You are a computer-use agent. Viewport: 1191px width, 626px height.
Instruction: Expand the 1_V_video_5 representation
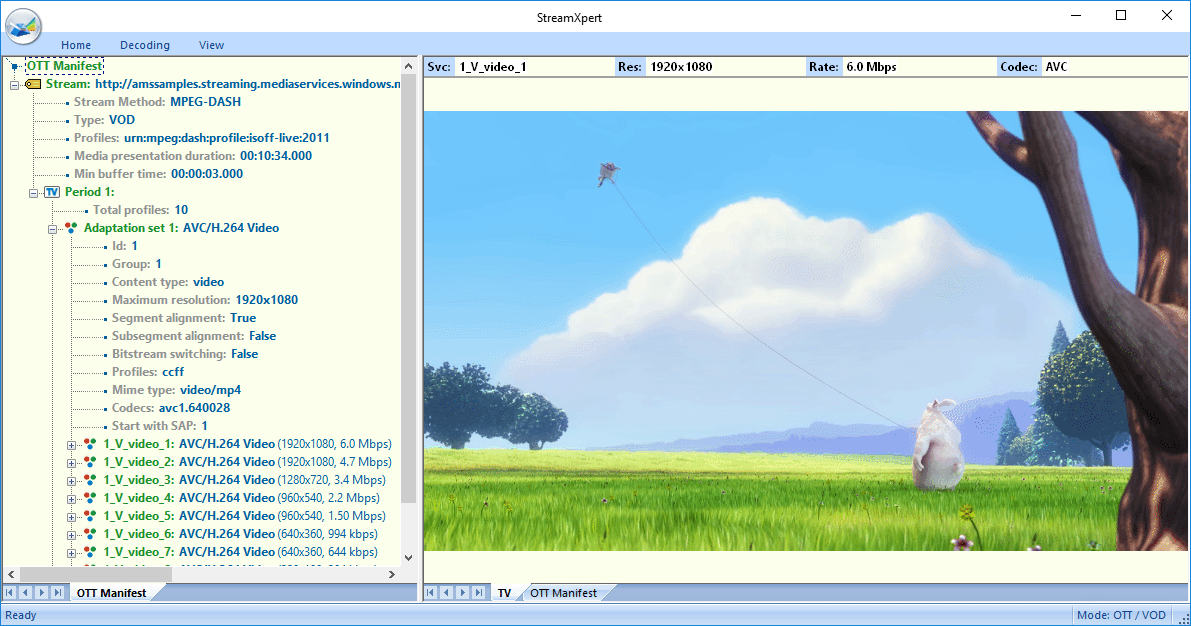pos(71,517)
